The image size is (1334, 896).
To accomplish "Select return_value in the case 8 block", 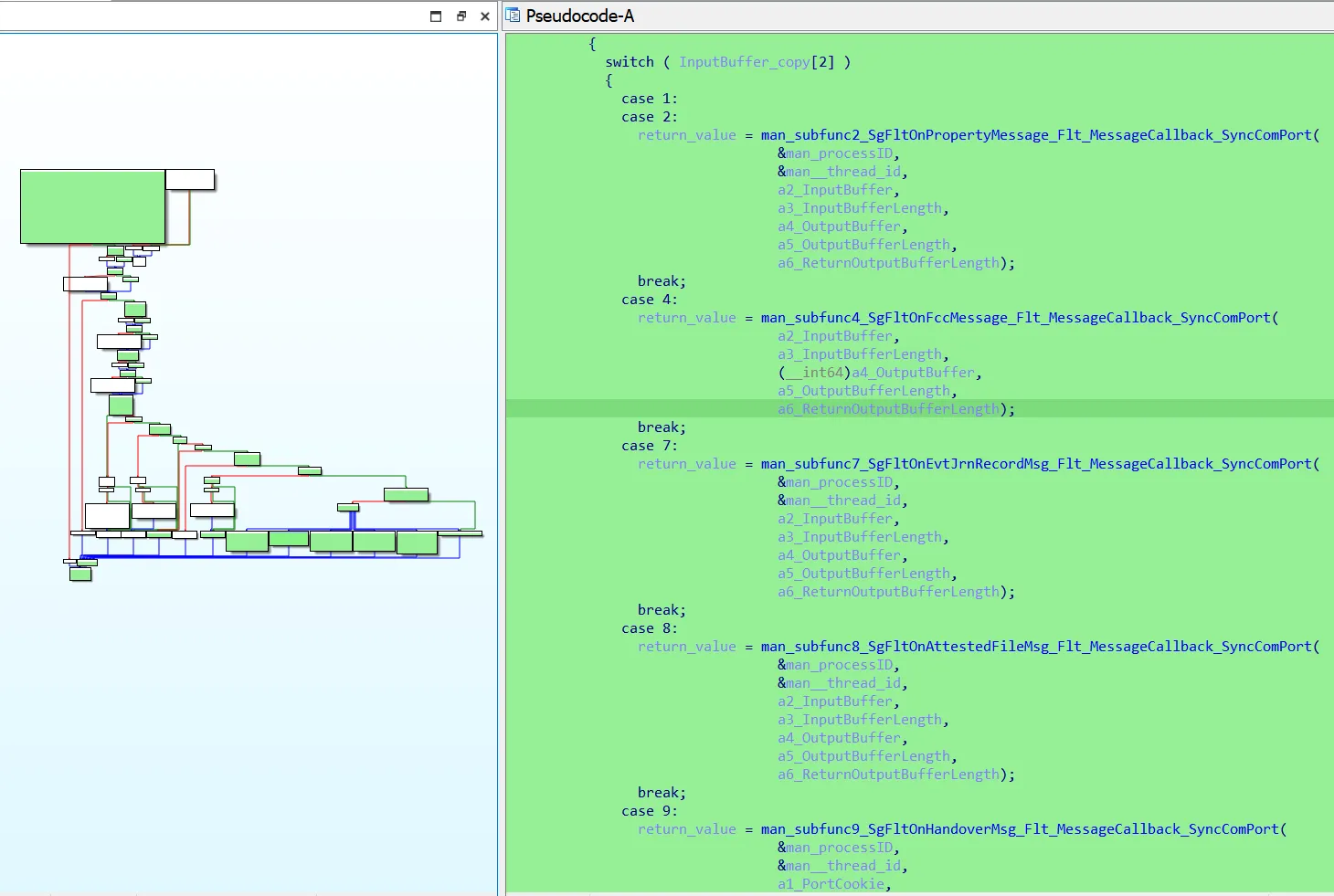I will (x=687, y=647).
